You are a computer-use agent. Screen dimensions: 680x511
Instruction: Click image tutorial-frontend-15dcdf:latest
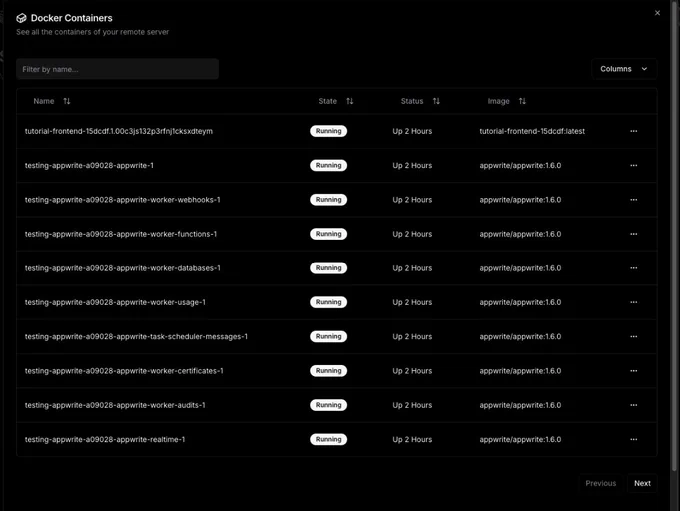click(532, 131)
